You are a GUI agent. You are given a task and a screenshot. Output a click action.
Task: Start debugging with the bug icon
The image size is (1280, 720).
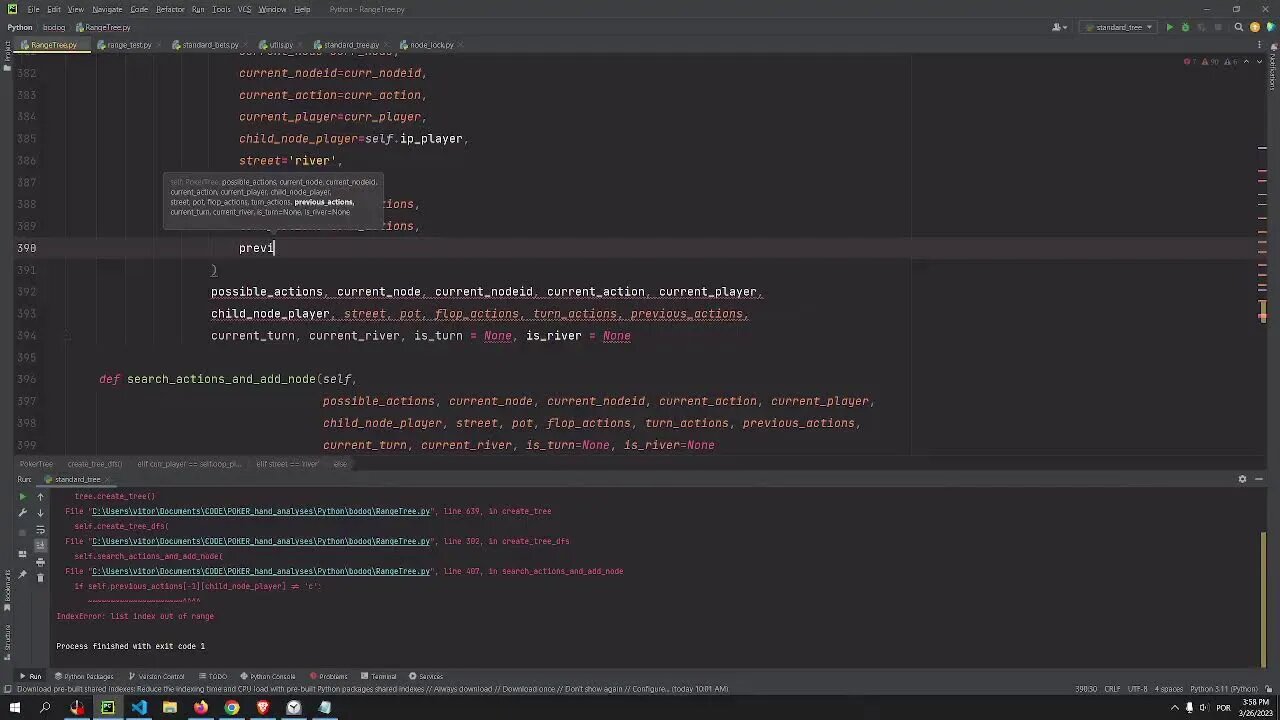coord(1185,27)
